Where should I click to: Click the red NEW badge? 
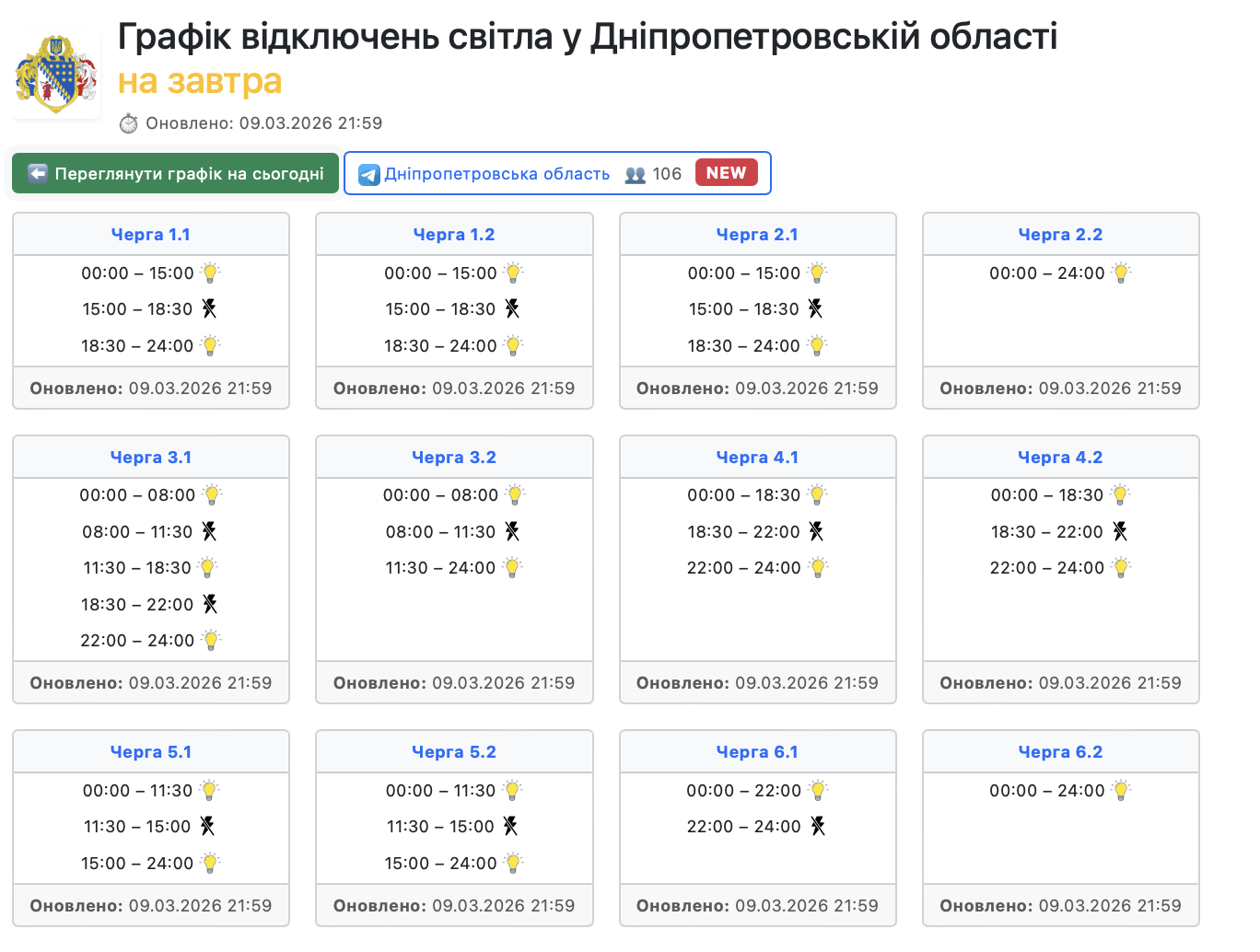point(726,173)
